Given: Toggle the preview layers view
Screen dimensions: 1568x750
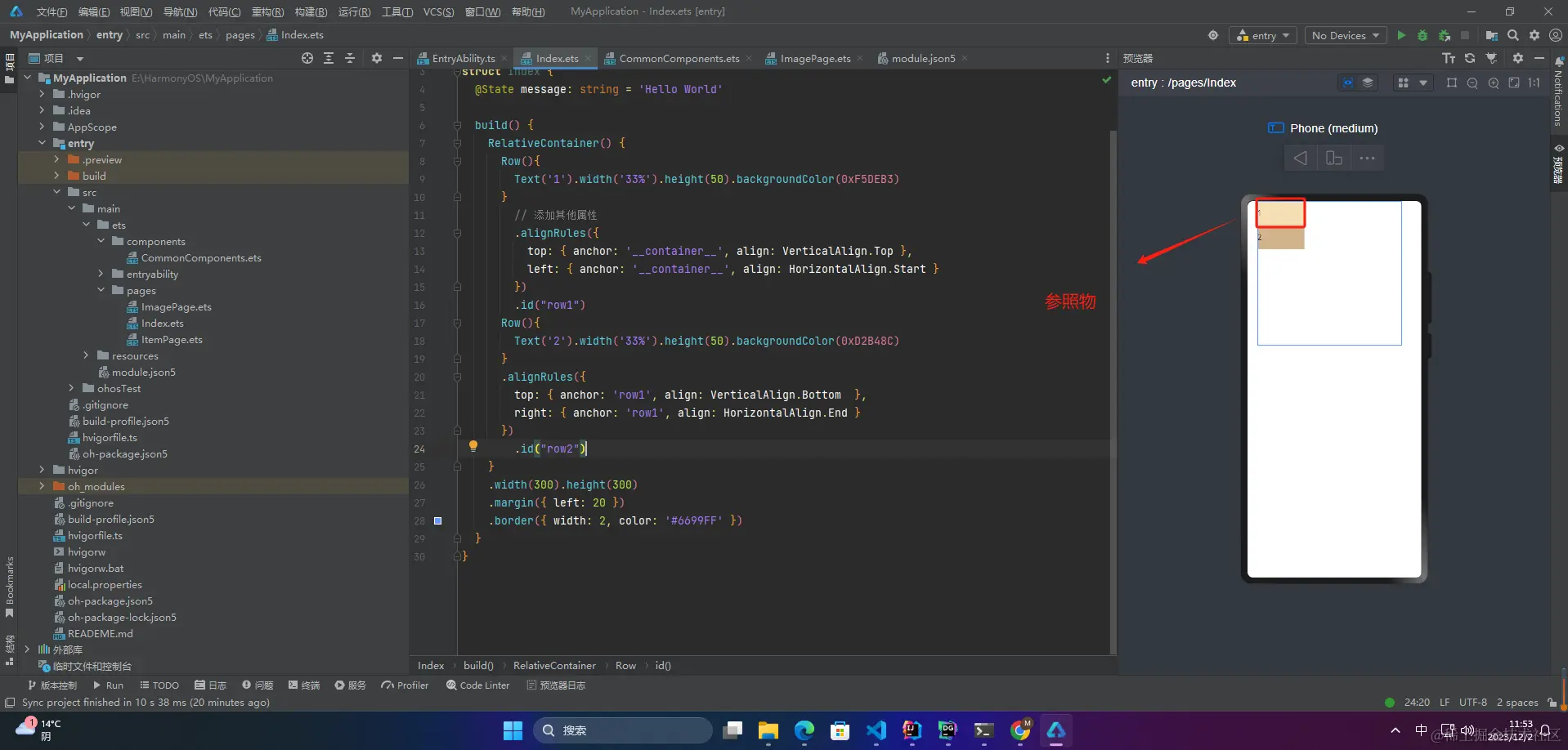Looking at the screenshot, I should (1368, 83).
